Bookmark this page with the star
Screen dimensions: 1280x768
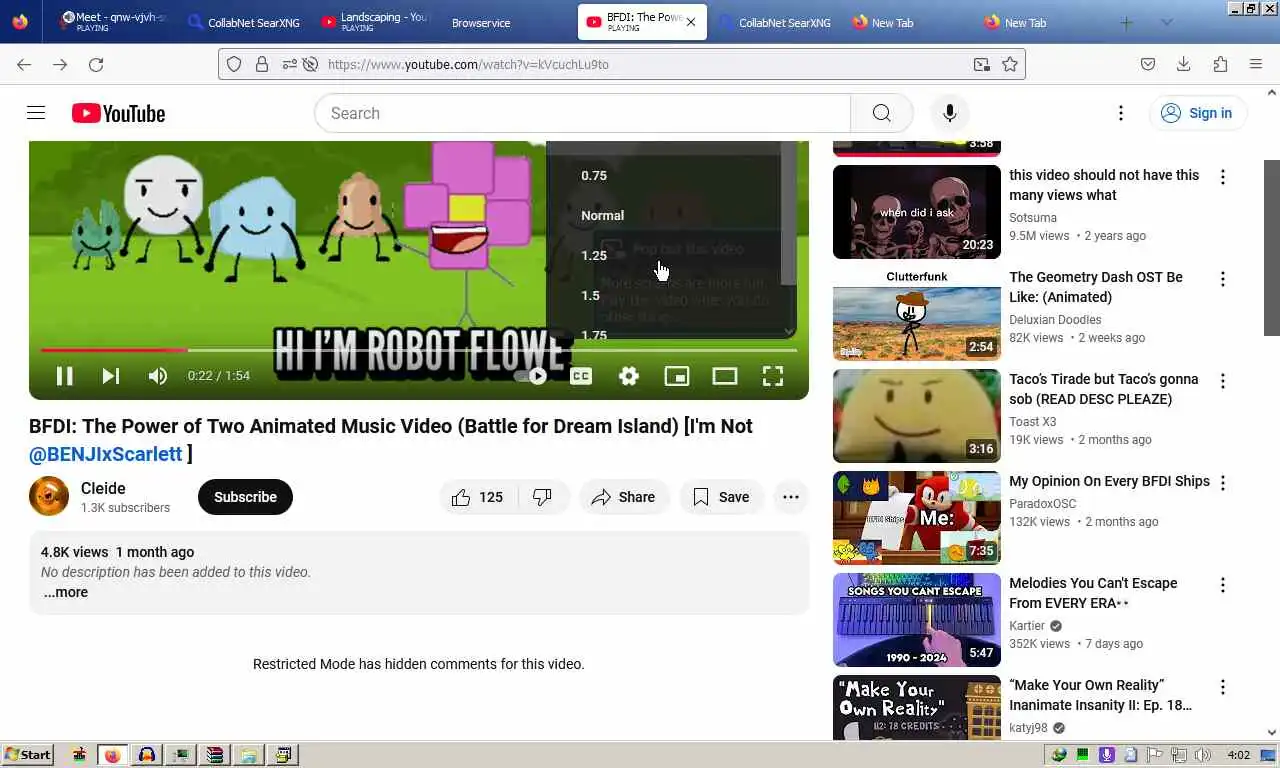click(x=1010, y=64)
